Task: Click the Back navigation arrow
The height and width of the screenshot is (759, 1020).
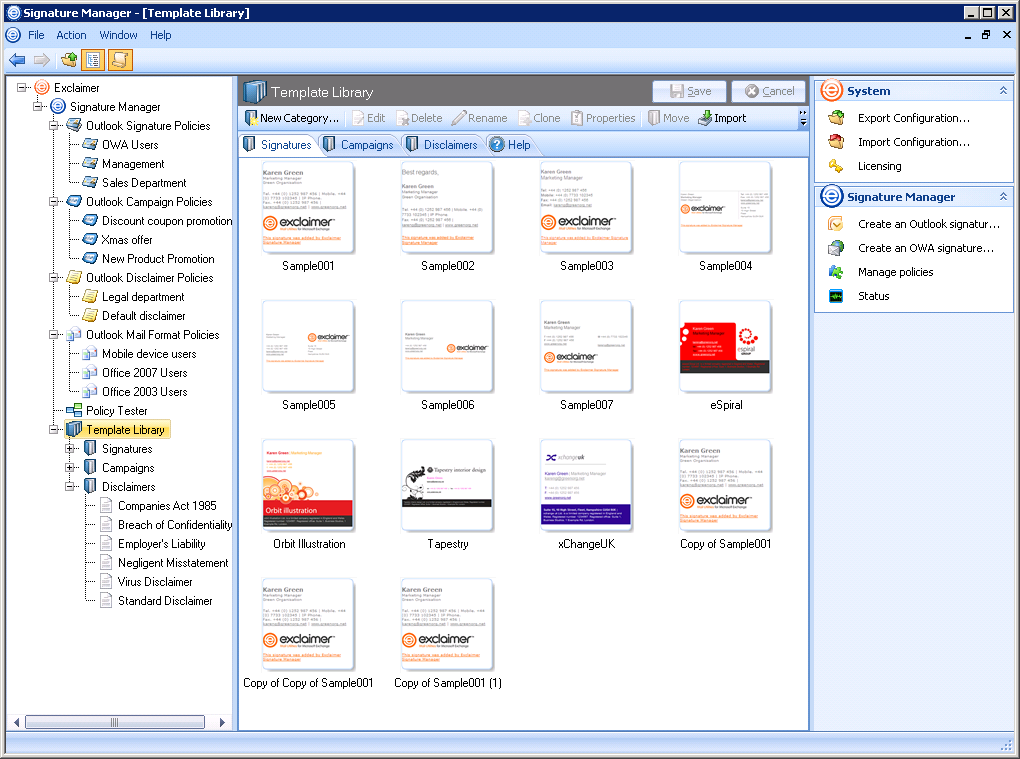Action: tap(17, 60)
